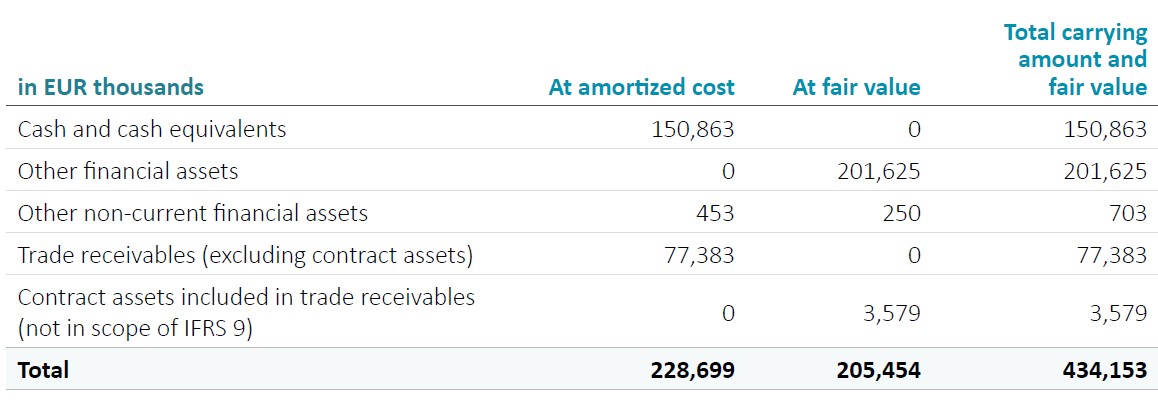The image size is (1158, 417).
Task: Click Cash and cash equivalents amortized cost value
Action: point(692,129)
